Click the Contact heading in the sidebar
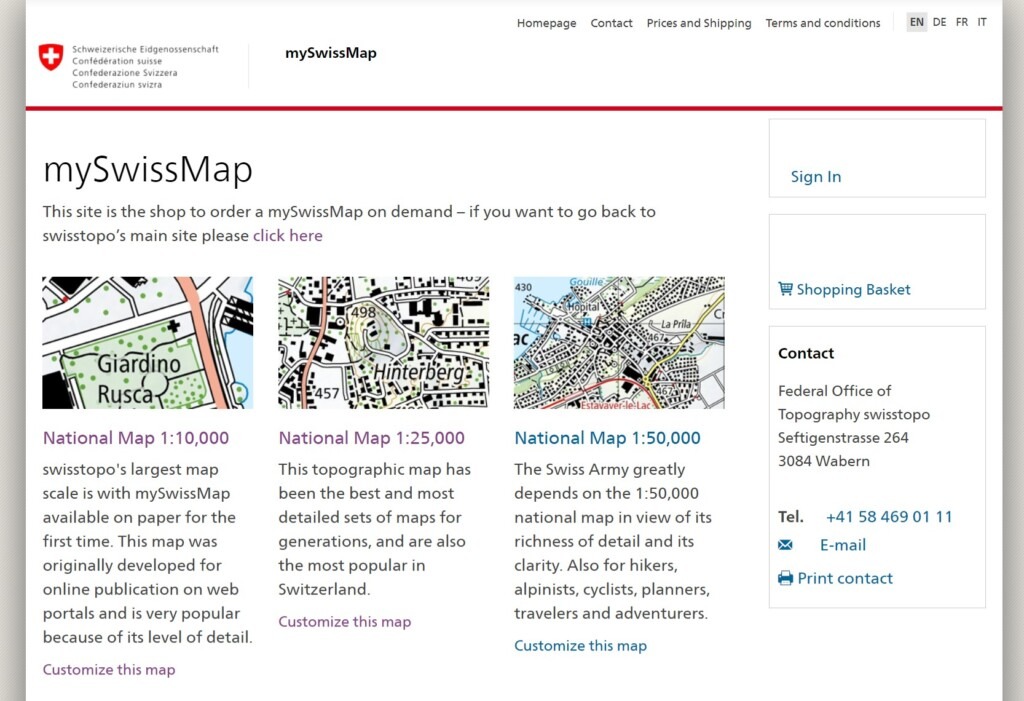Screen dimensions: 1024x701 [806, 353]
